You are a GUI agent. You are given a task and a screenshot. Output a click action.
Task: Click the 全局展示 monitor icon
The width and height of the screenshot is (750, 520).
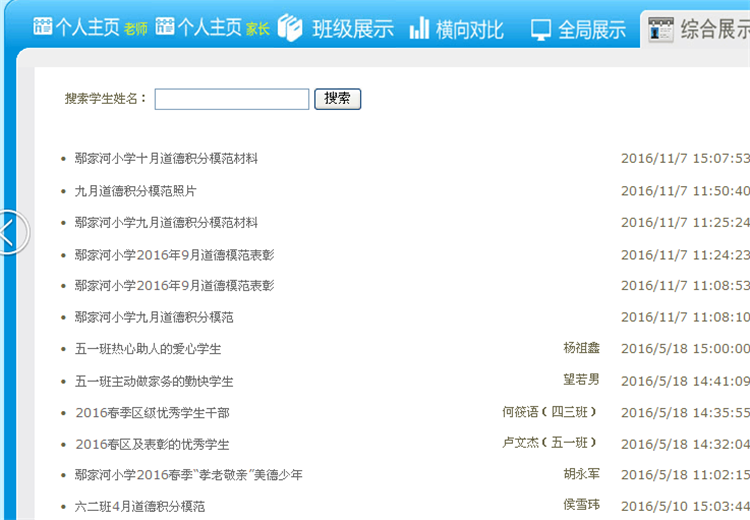tap(541, 29)
